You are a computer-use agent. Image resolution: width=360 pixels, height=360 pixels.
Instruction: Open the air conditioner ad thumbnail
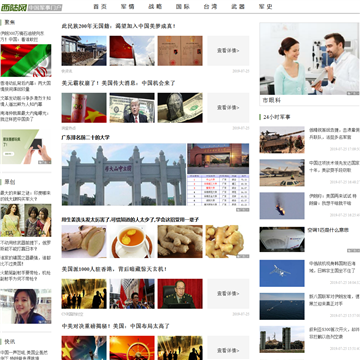pyautogui.click(x=282, y=239)
